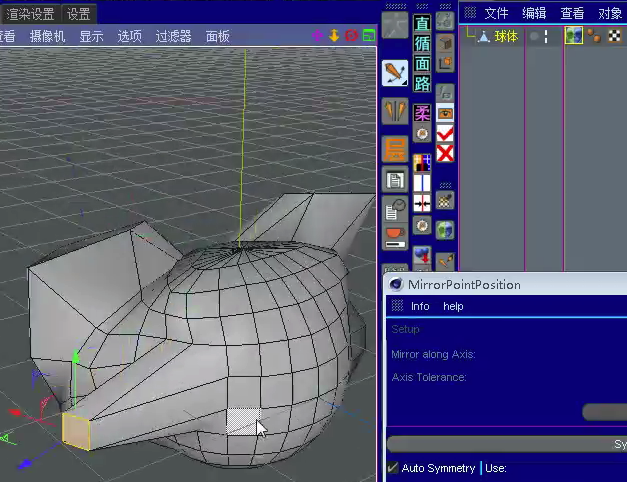This screenshot has width=627, height=482.
Task: Open the 设置 tab
Action: click(78, 14)
